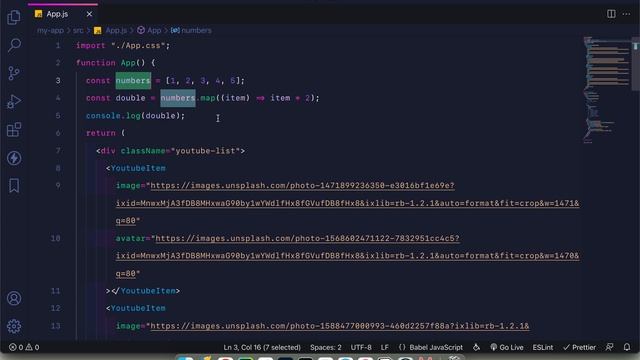Viewport: 640px width, 360px height.
Task: Change the UTF-8 encoding setting
Action: coord(361,347)
